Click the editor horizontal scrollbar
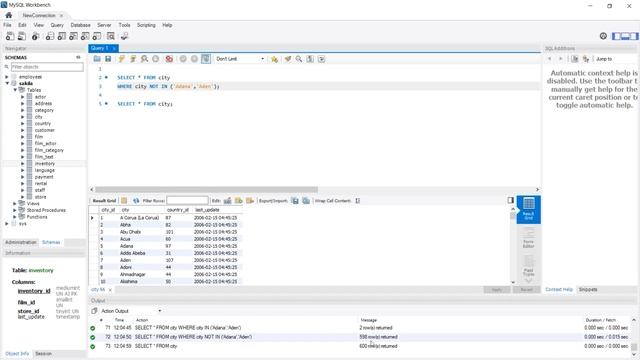The image size is (640, 360). click(206, 189)
